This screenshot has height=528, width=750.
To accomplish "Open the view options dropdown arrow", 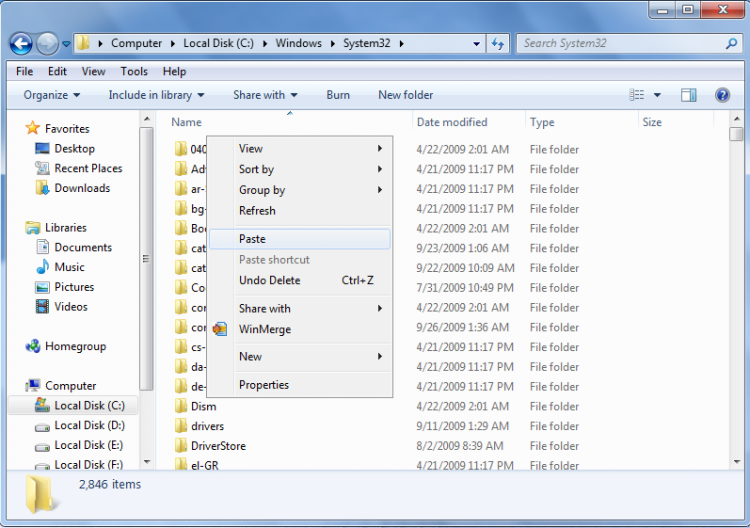I will pyautogui.click(x=657, y=95).
